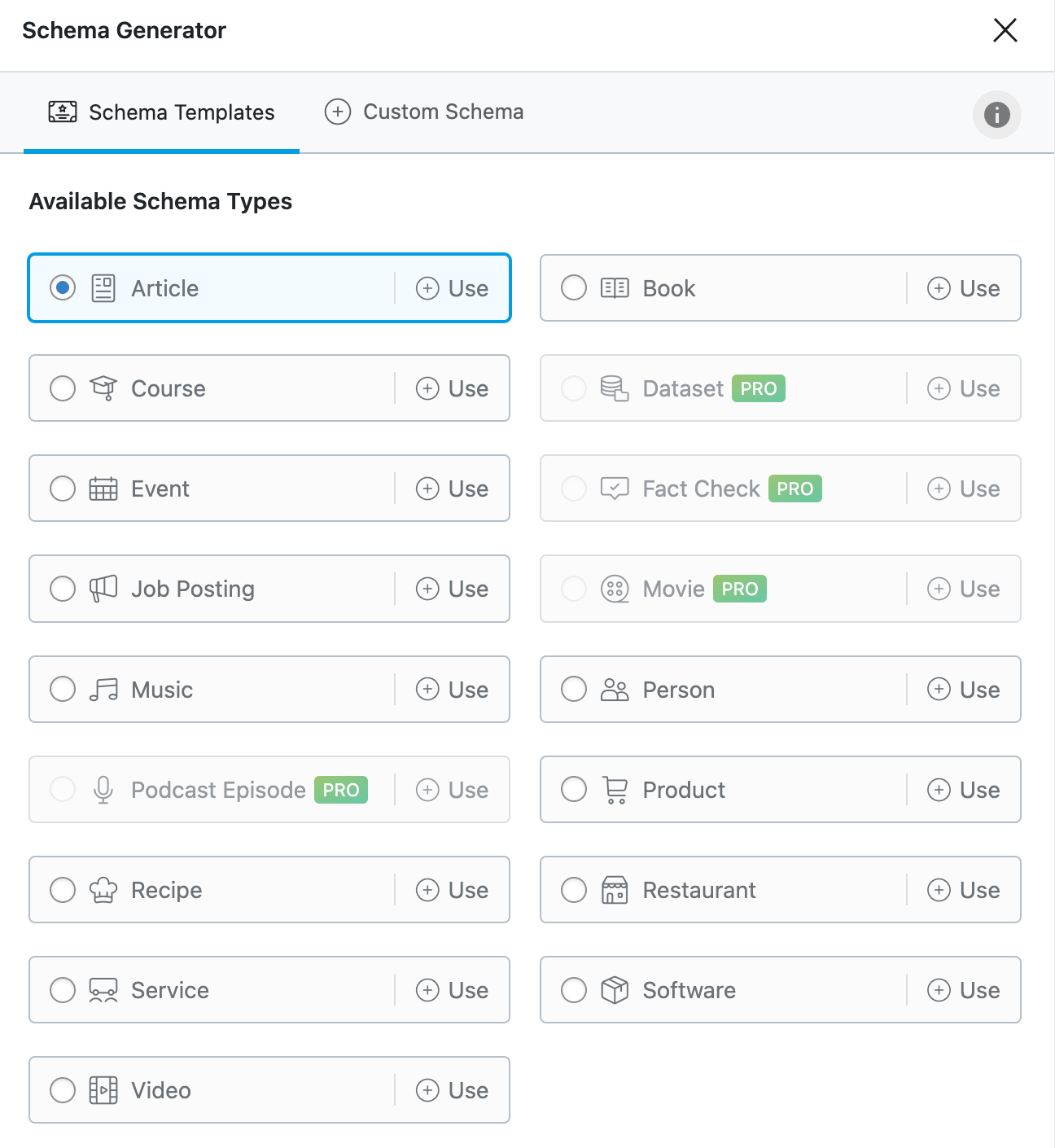Image resolution: width=1055 pixels, height=1148 pixels.
Task: Click the Software box icon
Action: (615, 990)
